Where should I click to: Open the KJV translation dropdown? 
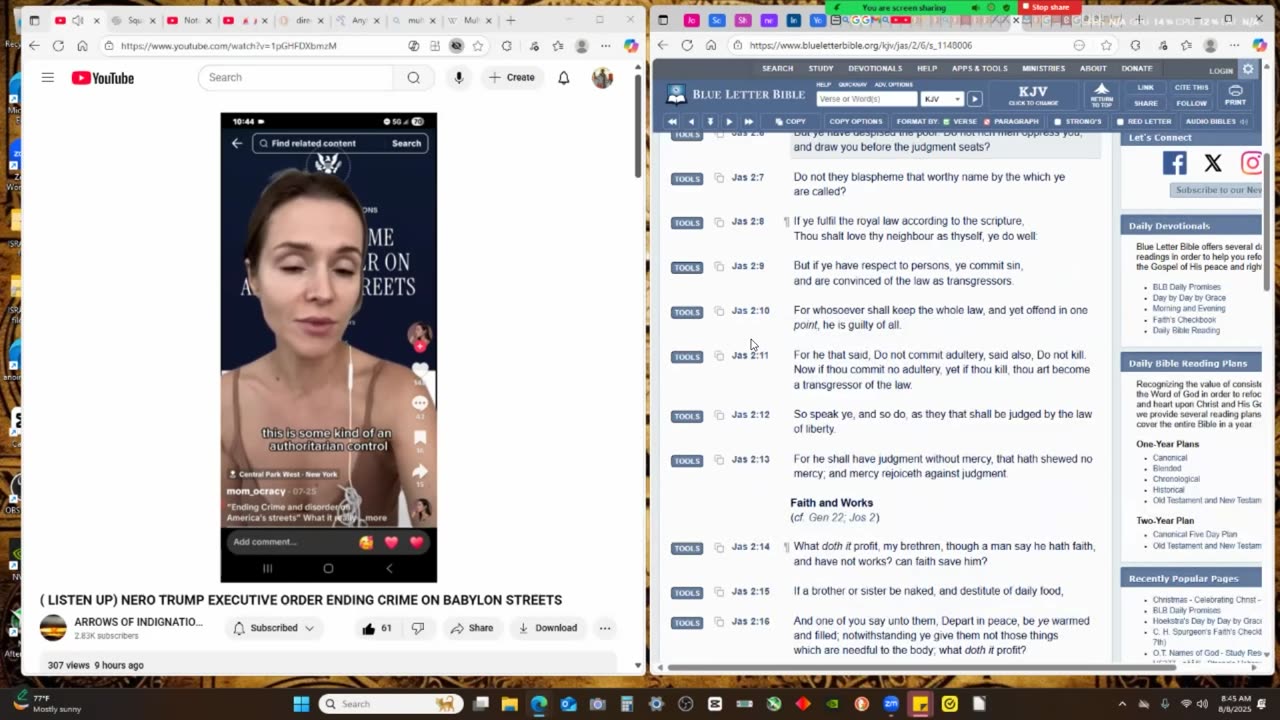942,99
